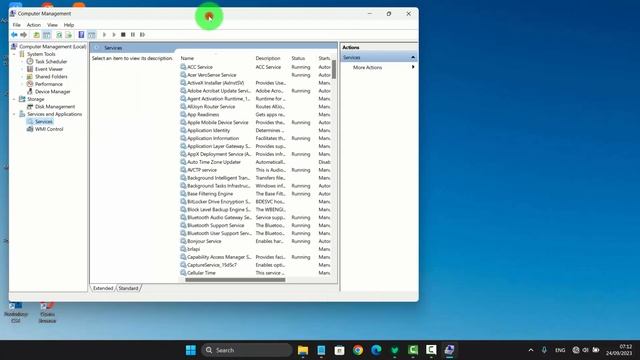640x360 pixels.
Task: Open the Help menu
Action: (x=69, y=25)
